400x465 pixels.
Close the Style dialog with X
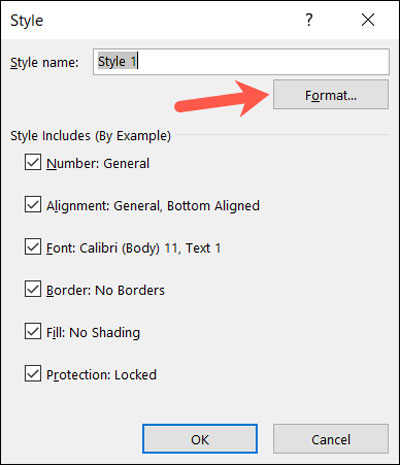point(368,20)
